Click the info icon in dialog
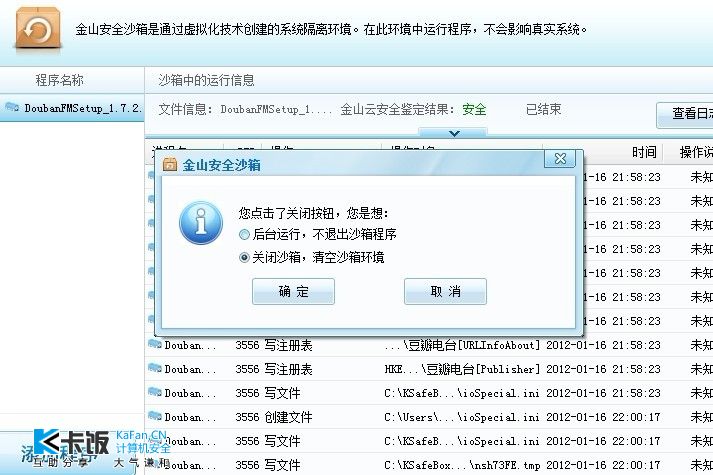The height and width of the screenshot is (475, 713). 201,223
